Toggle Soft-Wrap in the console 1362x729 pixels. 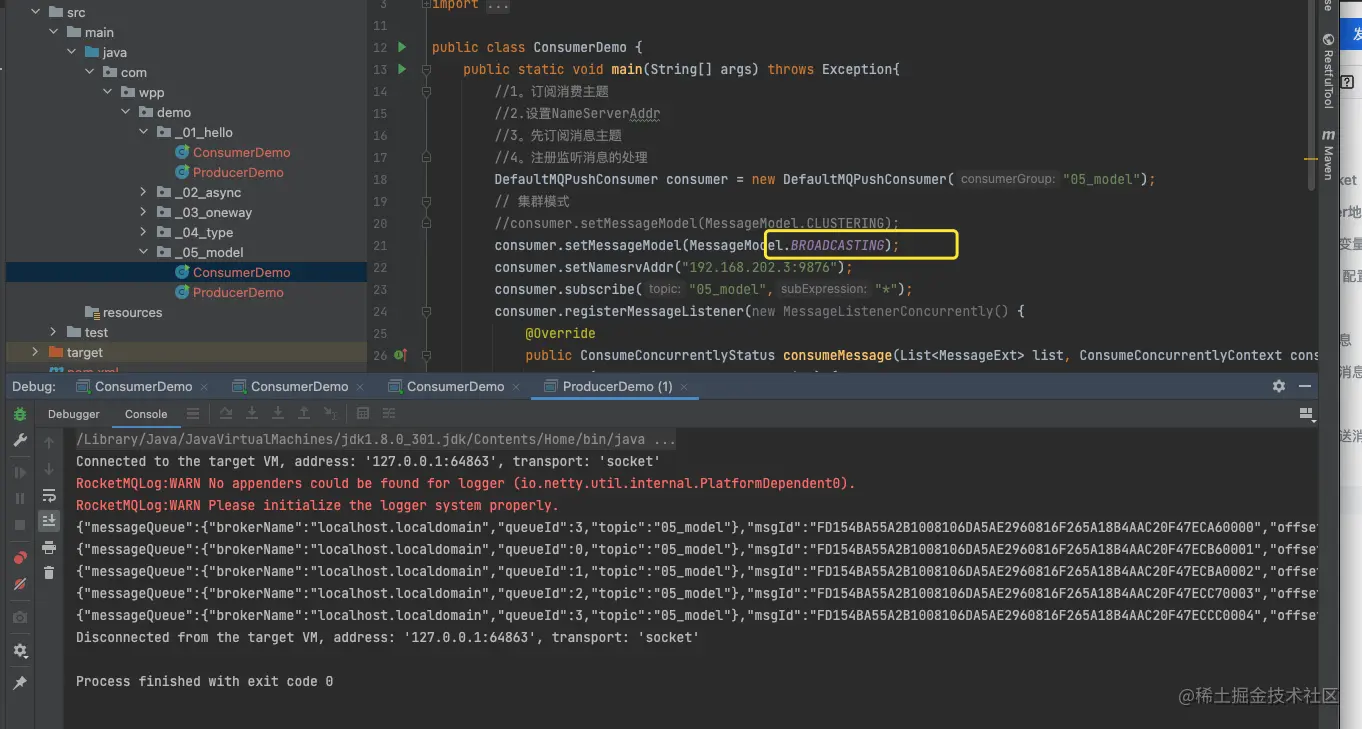[x=49, y=496]
